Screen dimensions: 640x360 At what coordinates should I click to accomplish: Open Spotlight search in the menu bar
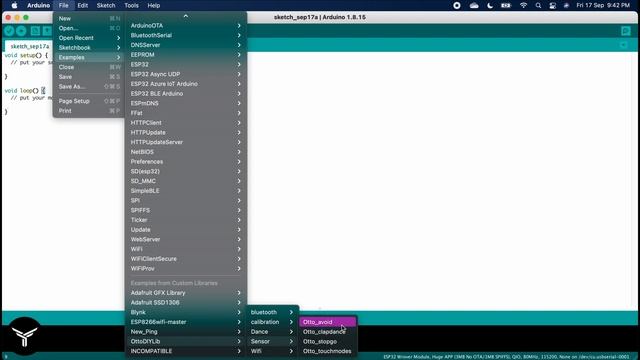(x=538, y=5)
